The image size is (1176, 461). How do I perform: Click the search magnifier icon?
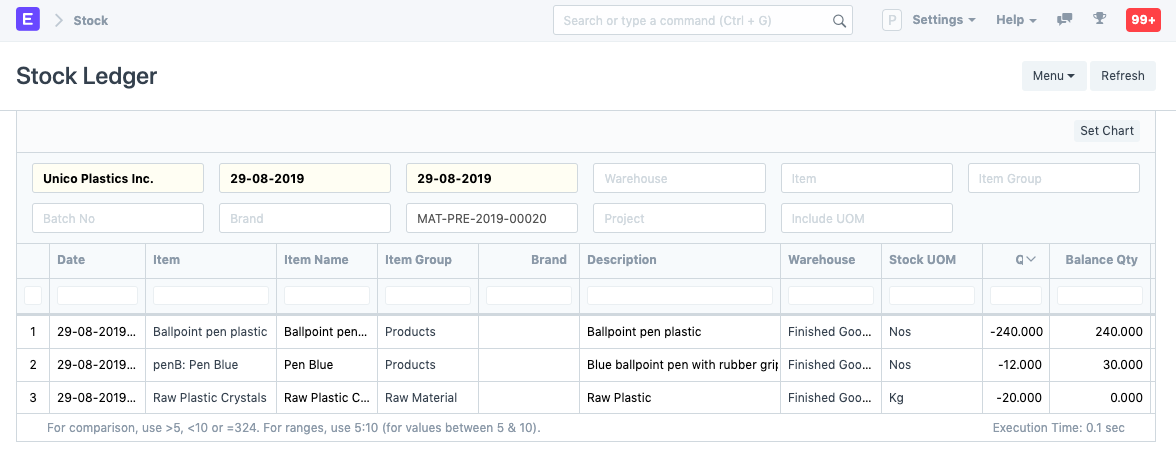point(839,21)
